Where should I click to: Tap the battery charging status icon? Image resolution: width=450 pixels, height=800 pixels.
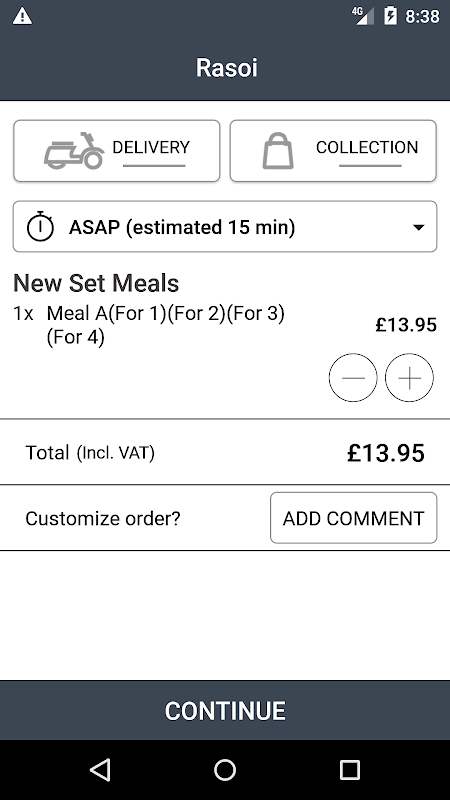pos(390,16)
